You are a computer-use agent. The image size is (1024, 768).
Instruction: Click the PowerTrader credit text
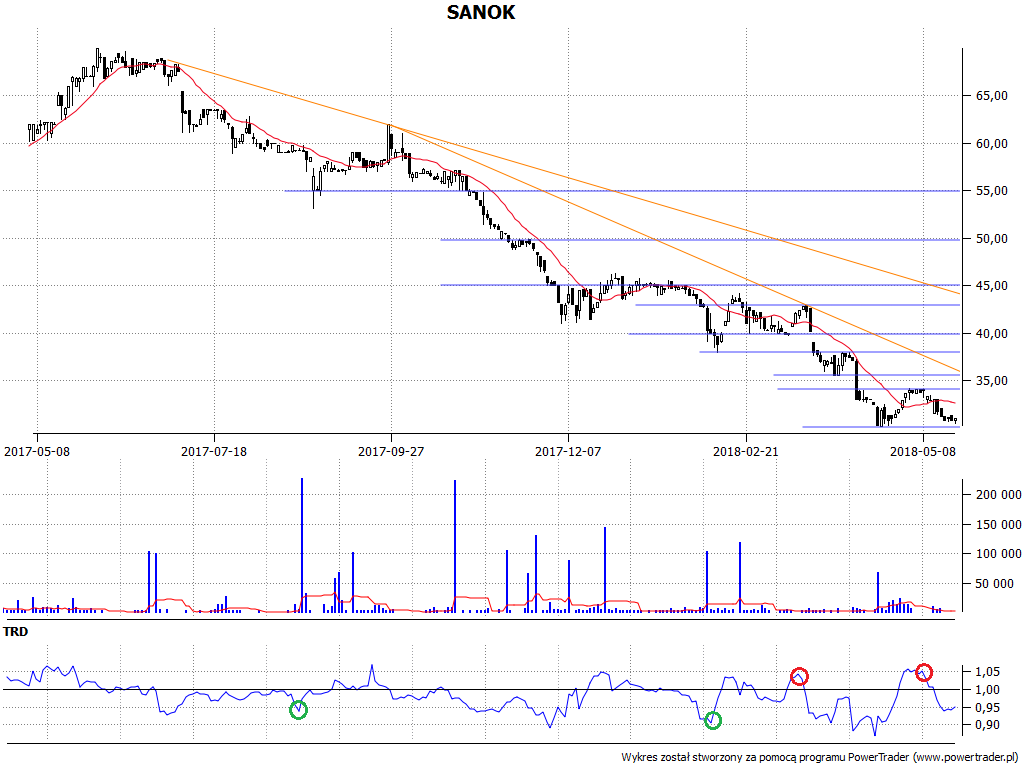[x=820, y=758]
